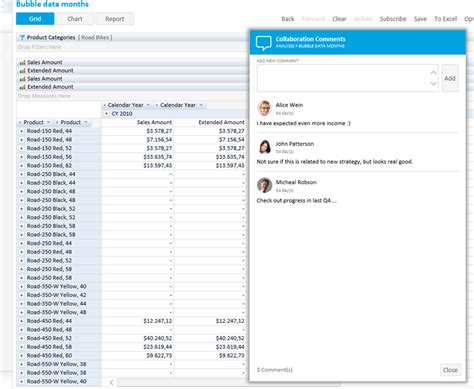474x389 pixels.
Task: Click the left arrow of the horizontal scrollbar
Action: (112, 382)
